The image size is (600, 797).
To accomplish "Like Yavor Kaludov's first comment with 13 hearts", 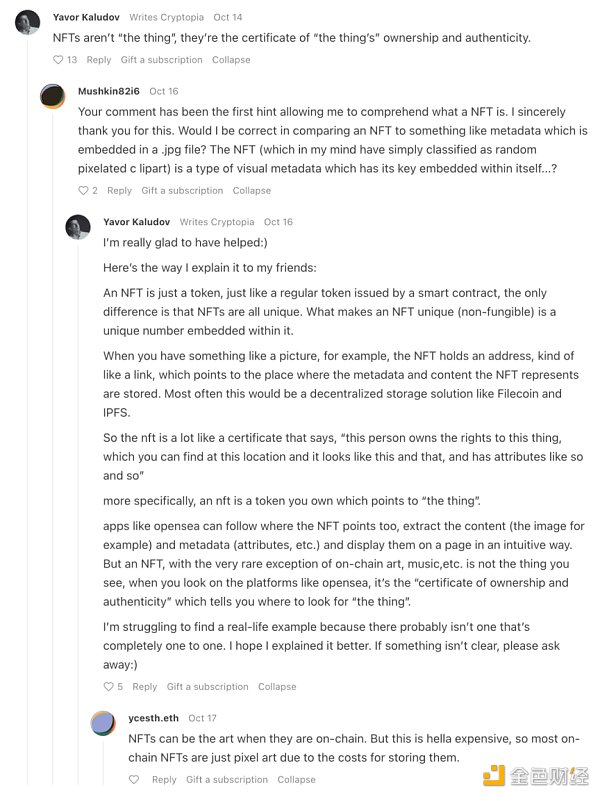I will pos(58,60).
